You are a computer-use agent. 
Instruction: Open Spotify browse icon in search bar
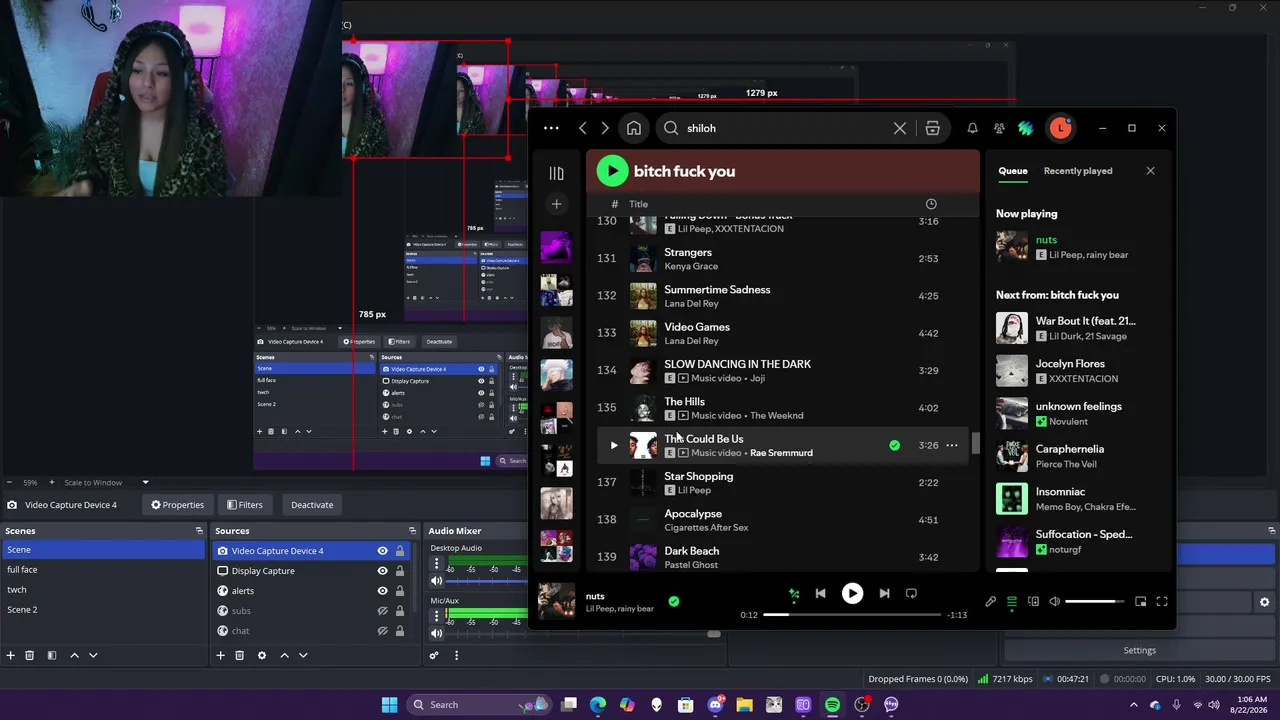pyautogui.click(x=932, y=128)
